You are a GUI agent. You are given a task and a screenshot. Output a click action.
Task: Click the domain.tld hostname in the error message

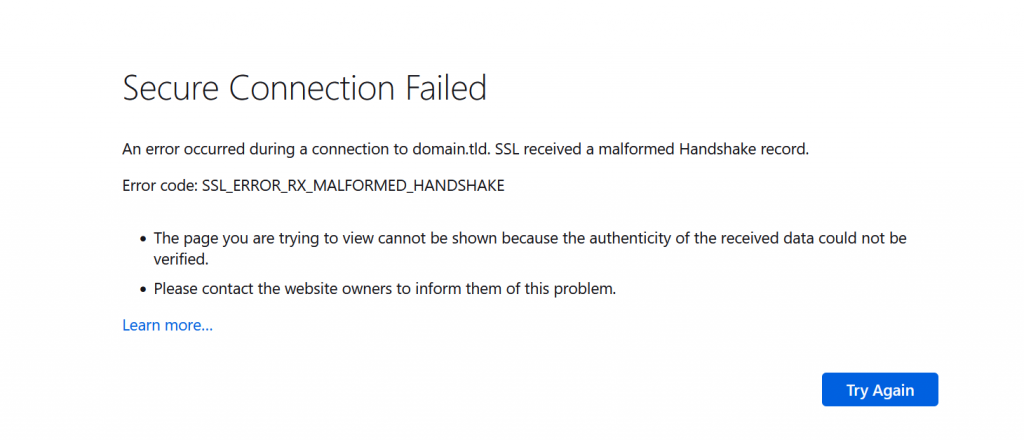pyautogui.click(x=450, y=150)
